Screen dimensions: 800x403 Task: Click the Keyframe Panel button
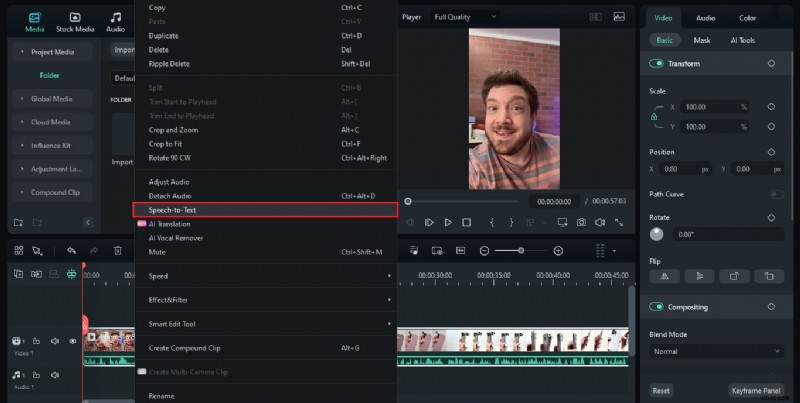point(756,391)
